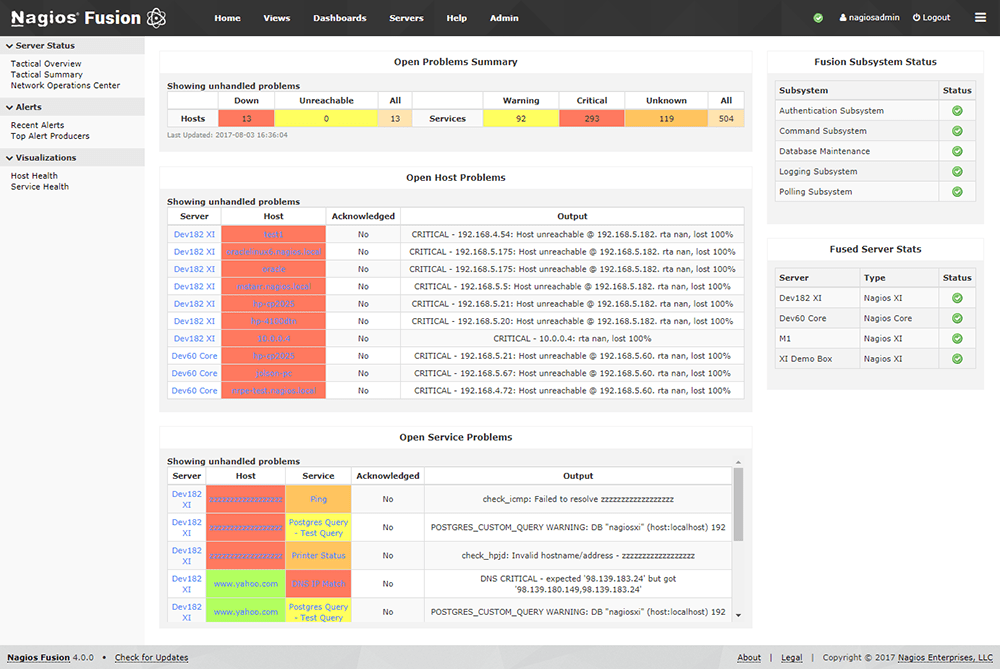The width and height of the screenshot is (1000, 669).
Task: Click the Dev60 Core server status icon
Action: coord(957,318)
